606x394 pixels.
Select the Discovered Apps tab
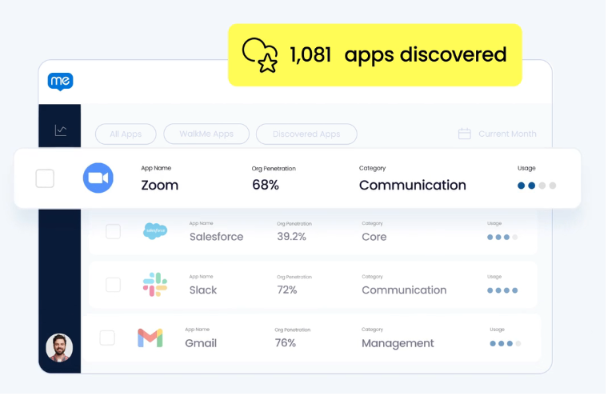point(306,134)
